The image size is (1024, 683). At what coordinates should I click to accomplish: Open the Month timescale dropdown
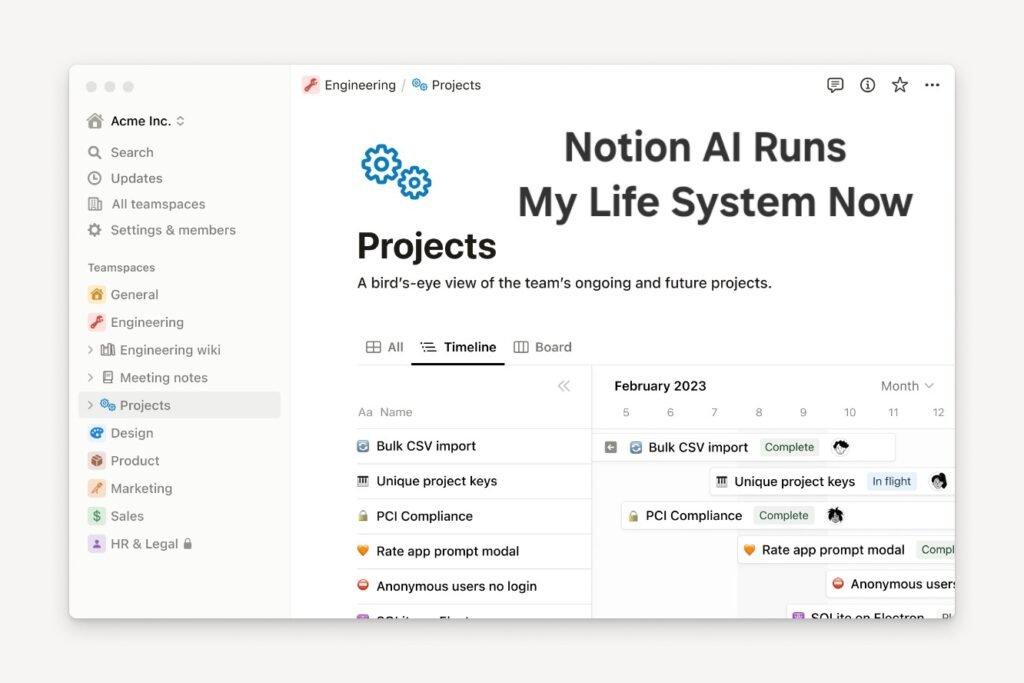pos(907,386)
